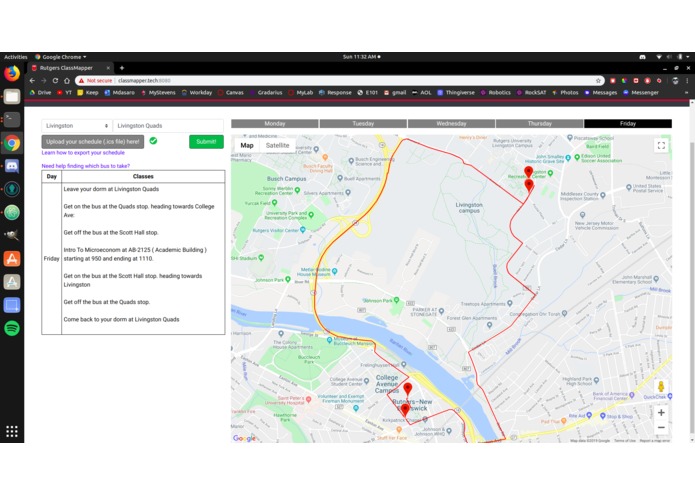The width and height of the screenshot is (695, 494).
Task: Show more bookmarks overflow chevron
Action: tap(687, 93)
